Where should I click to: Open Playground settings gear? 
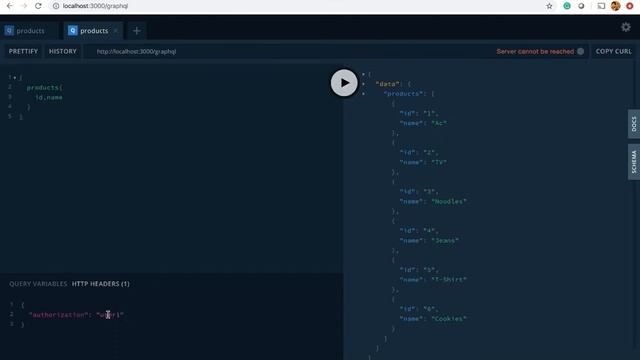(x=626, y=27)
